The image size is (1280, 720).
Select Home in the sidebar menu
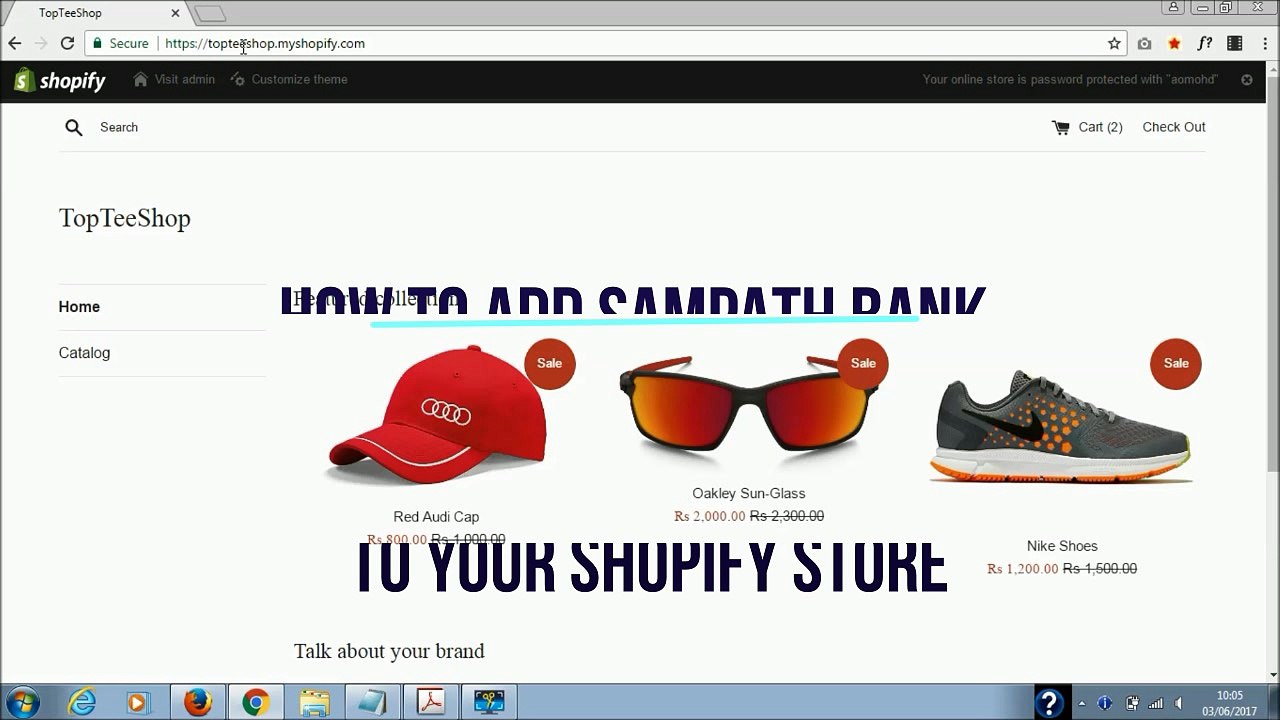click(x=79, y=307)
